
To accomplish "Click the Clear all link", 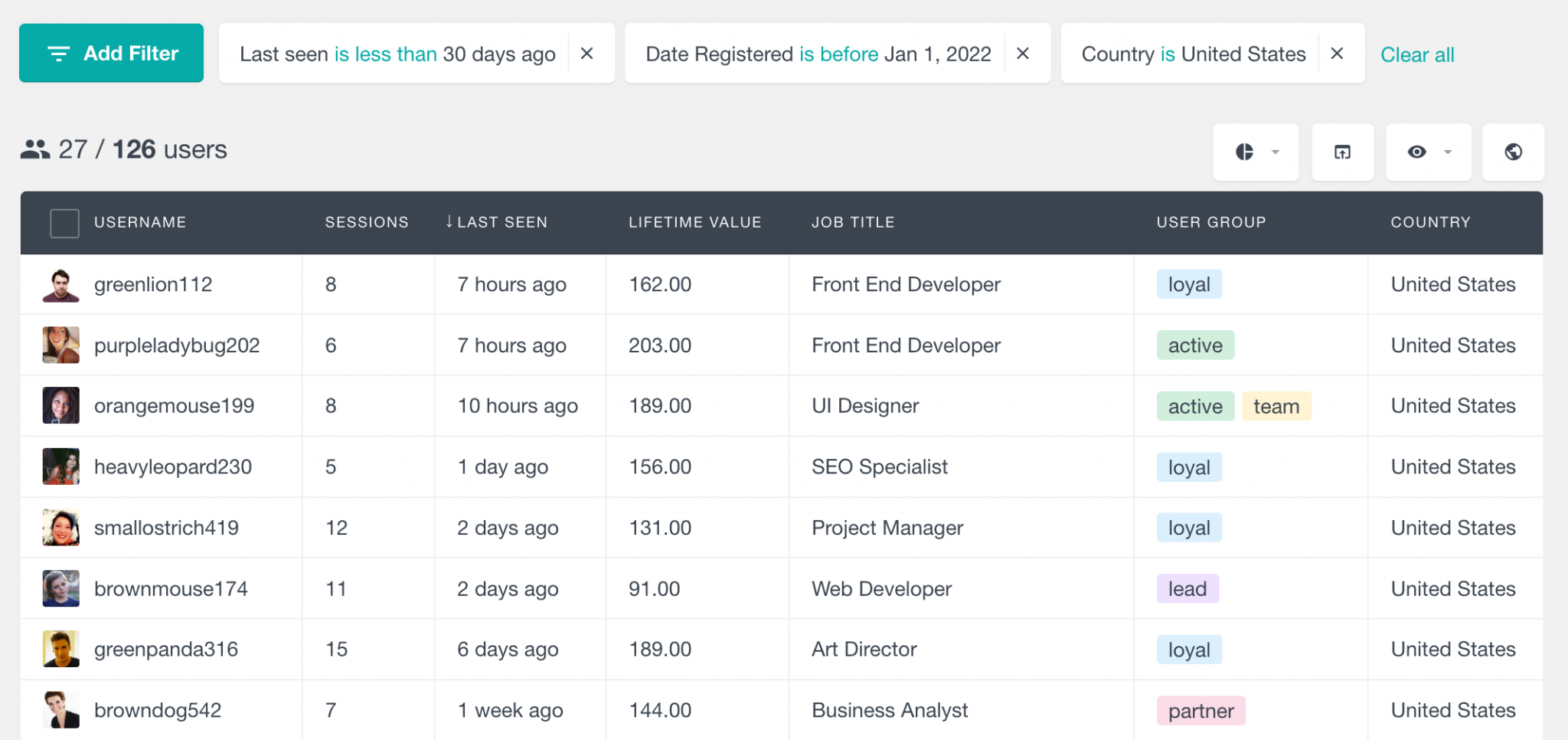I will pos(1417,54).
